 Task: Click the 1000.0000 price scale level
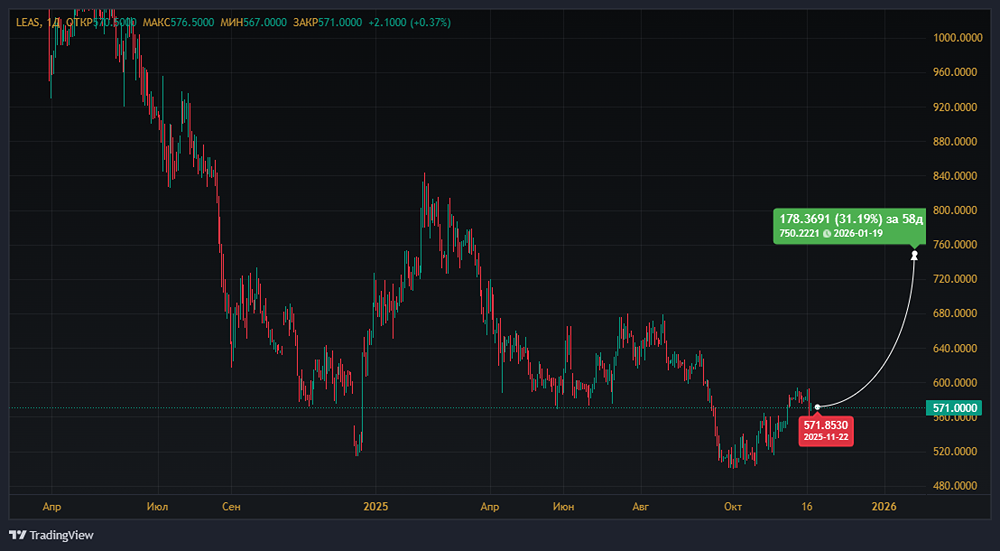(x=955, y=38)
